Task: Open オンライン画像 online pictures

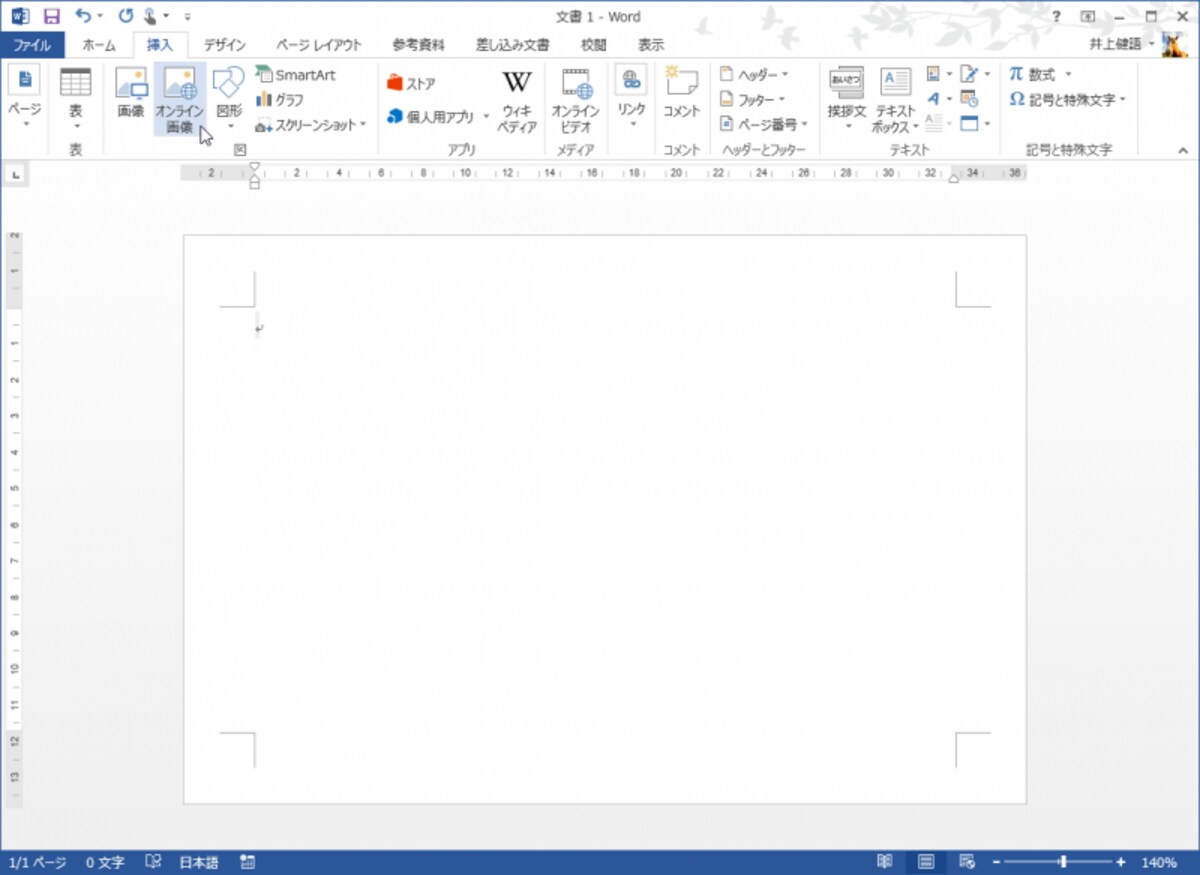Action: tap(180, 98)
